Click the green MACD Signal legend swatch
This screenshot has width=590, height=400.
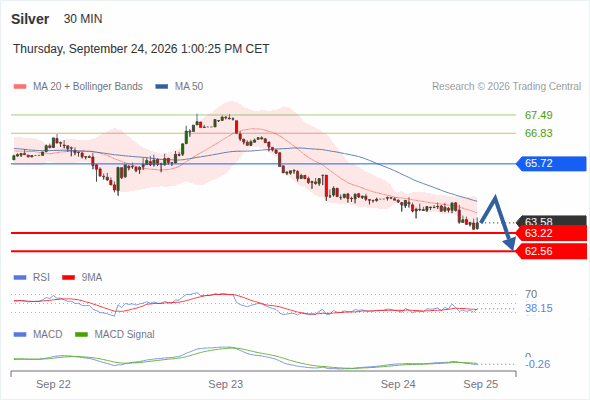pos(81,335)
